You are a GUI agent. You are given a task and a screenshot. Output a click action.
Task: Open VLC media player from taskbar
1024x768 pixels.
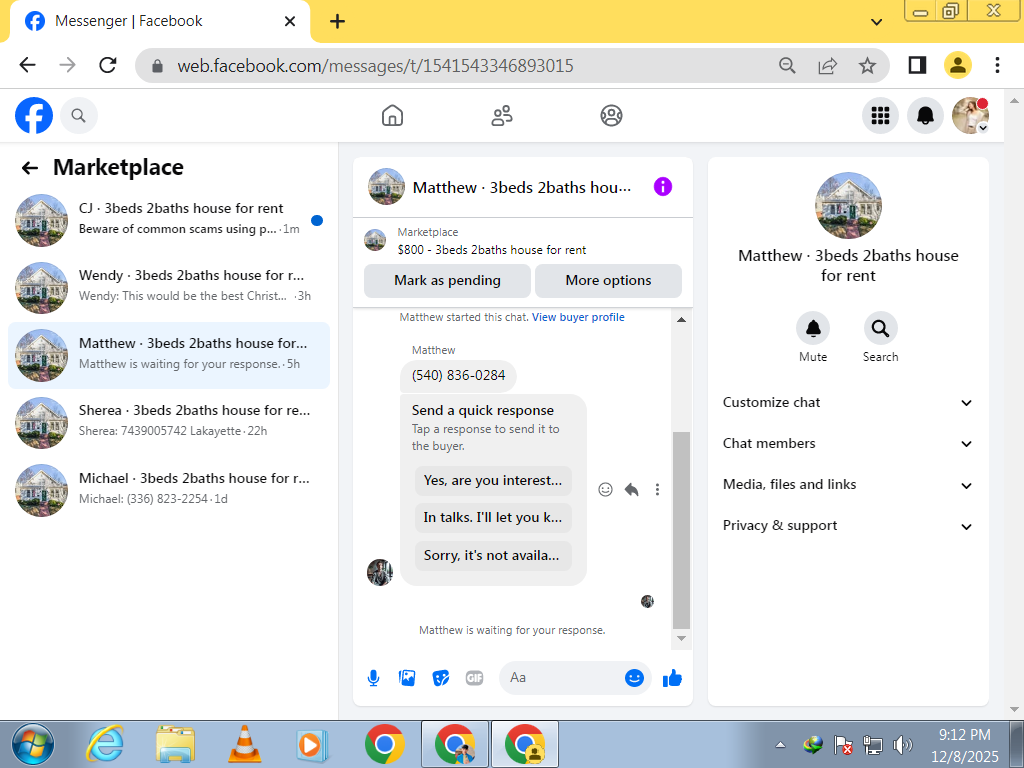point(244,745)
